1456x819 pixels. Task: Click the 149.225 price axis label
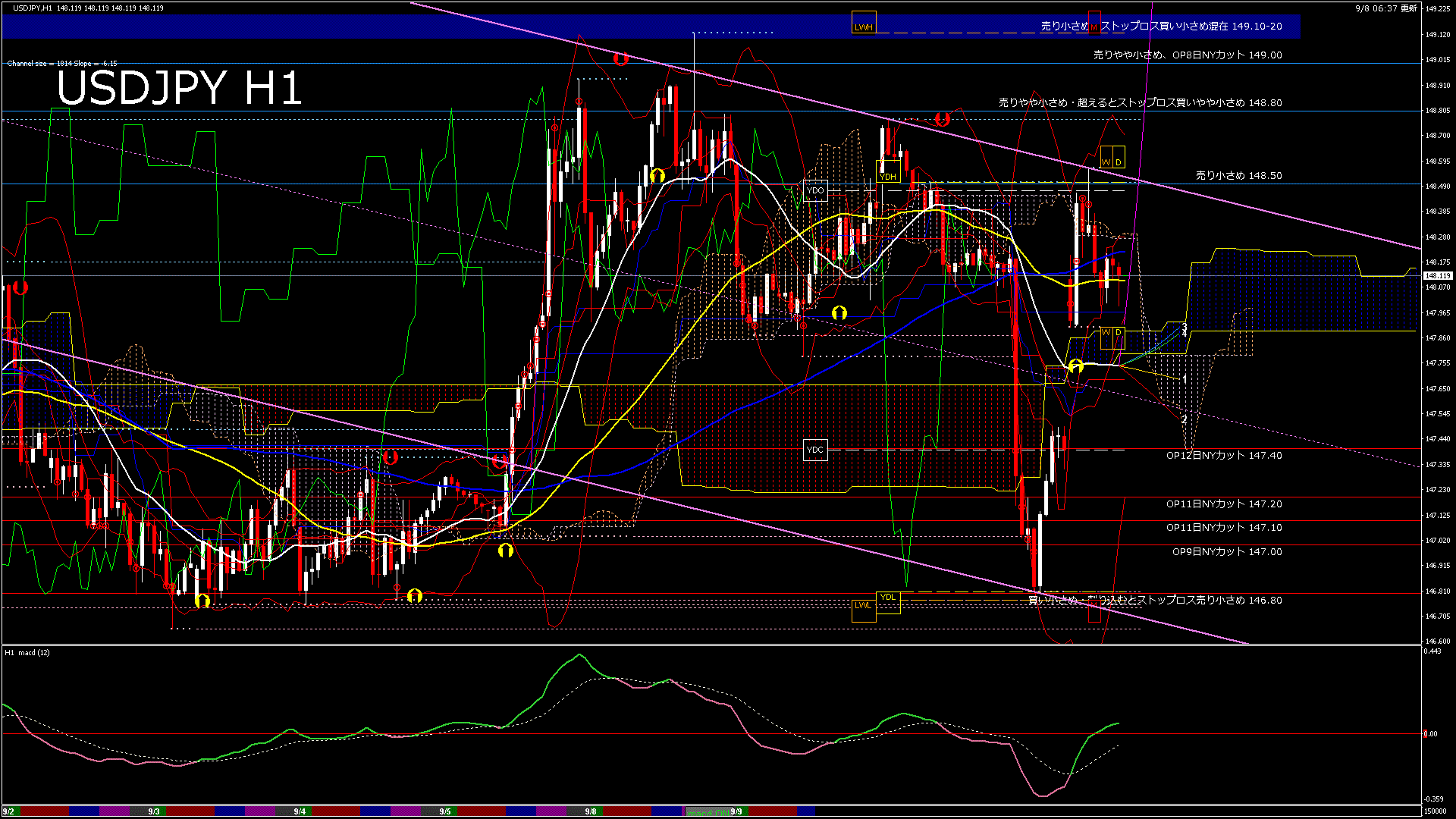1438,9
